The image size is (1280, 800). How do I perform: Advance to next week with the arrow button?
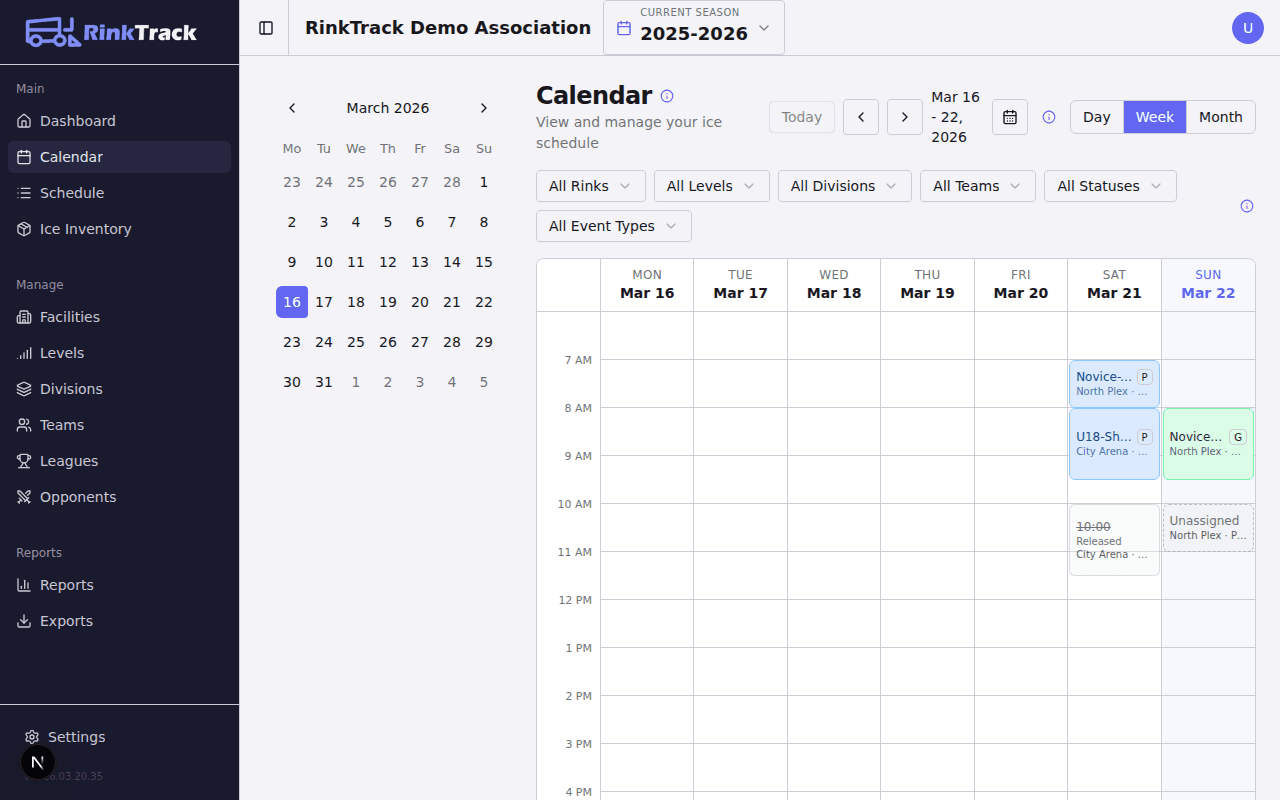(904, 117)
